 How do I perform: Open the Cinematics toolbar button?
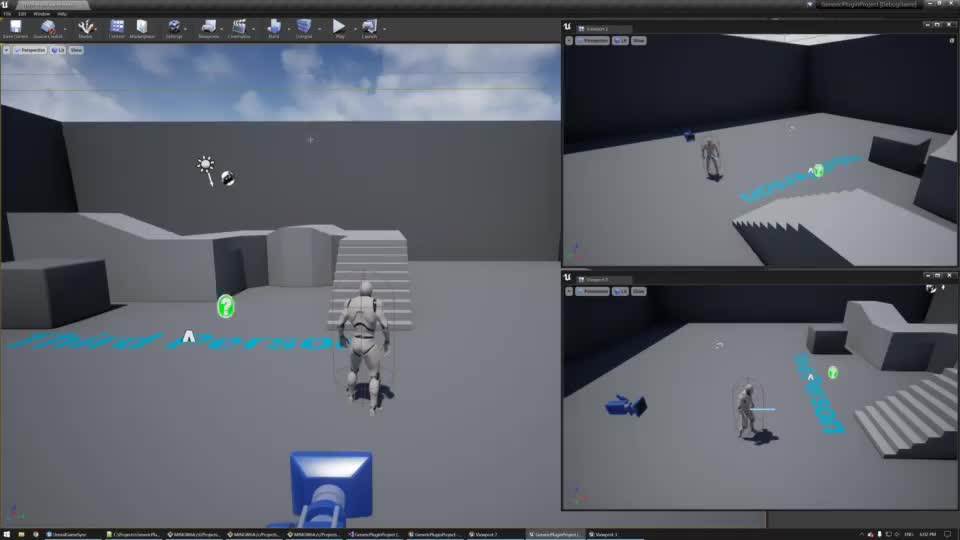pyautogui.click(x=239, y=28)
